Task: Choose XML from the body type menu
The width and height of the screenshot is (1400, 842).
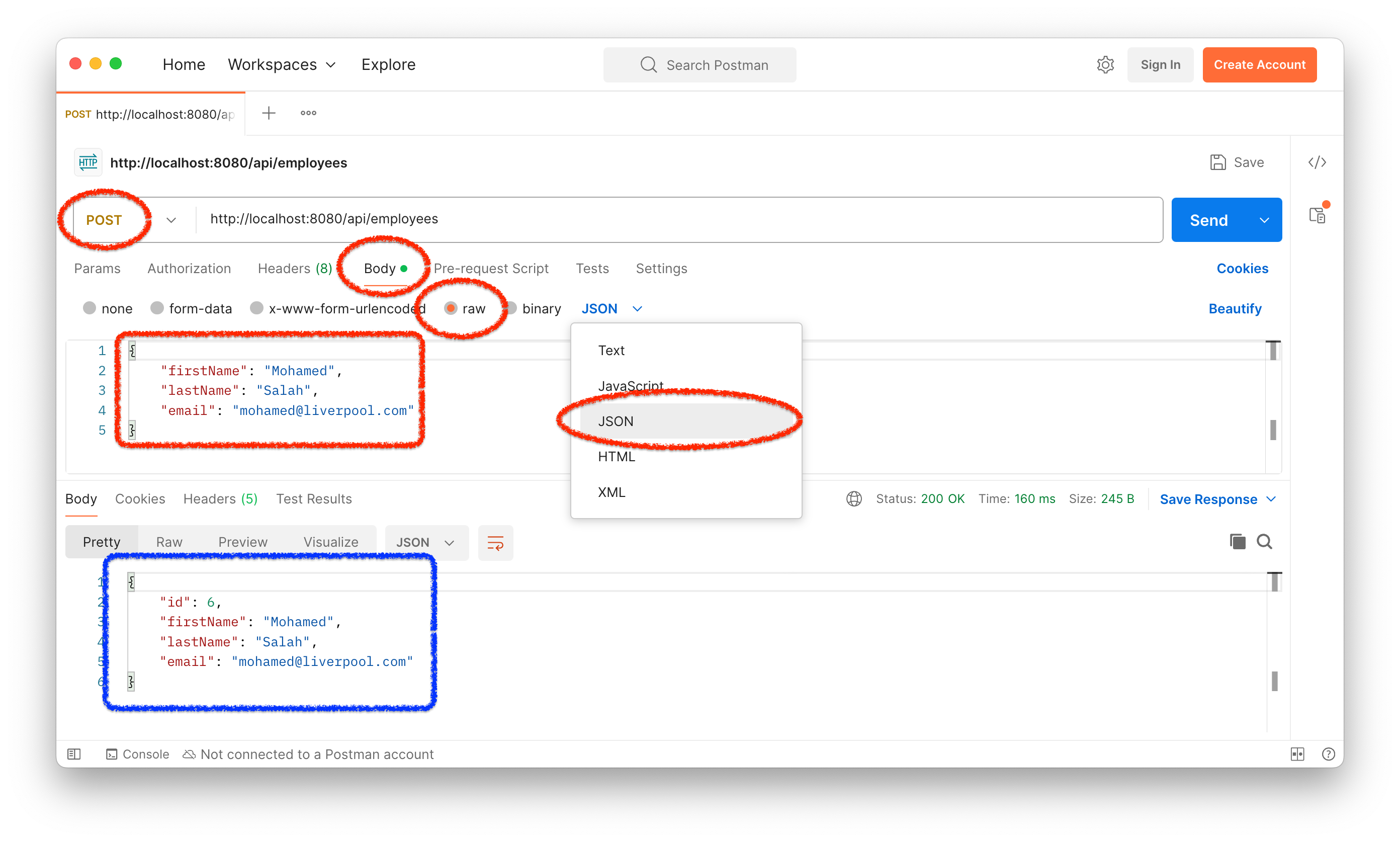Action: pyautogui.click(x=611, y=492)
